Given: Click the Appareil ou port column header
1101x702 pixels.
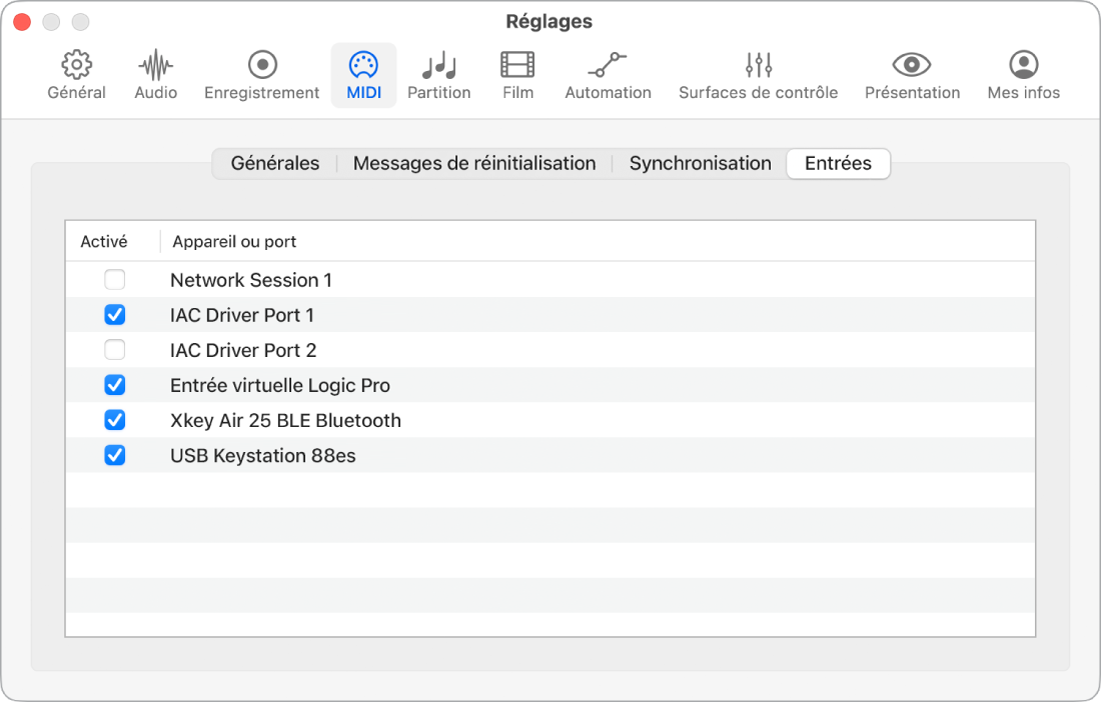Looking at the screenshot, I should [234, 241].
